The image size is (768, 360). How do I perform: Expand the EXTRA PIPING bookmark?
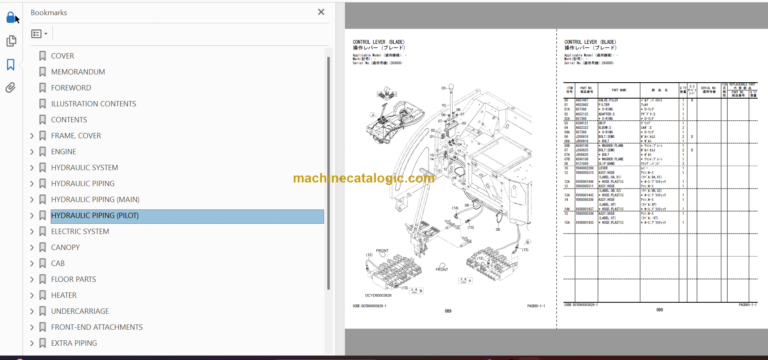[x=32, y=343]
